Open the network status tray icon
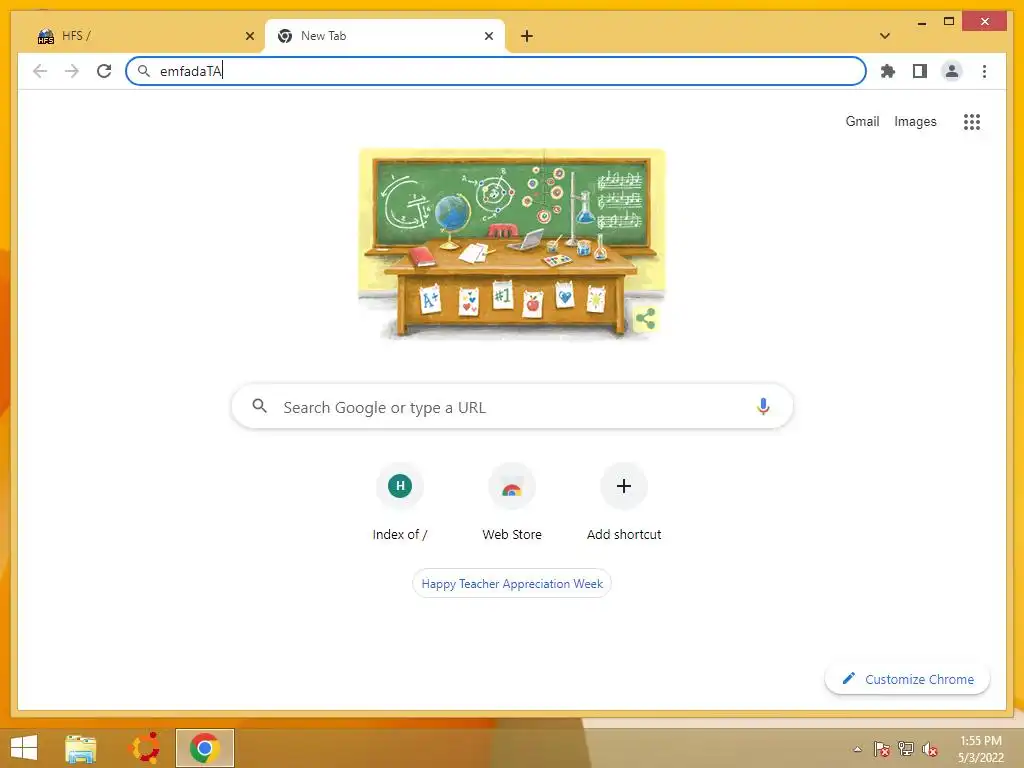1024x768 pixels. (x=906, y=749)
